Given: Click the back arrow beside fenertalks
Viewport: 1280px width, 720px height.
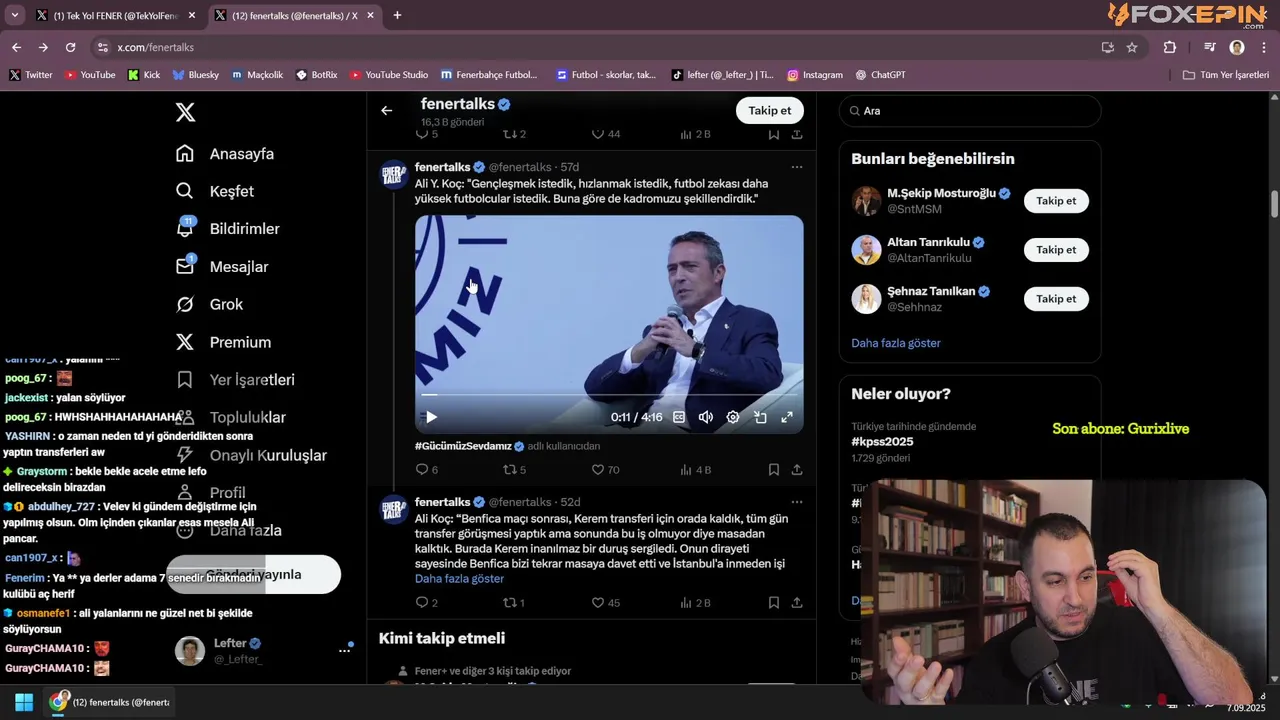Looking at the screenshot, I should (387, 111).
